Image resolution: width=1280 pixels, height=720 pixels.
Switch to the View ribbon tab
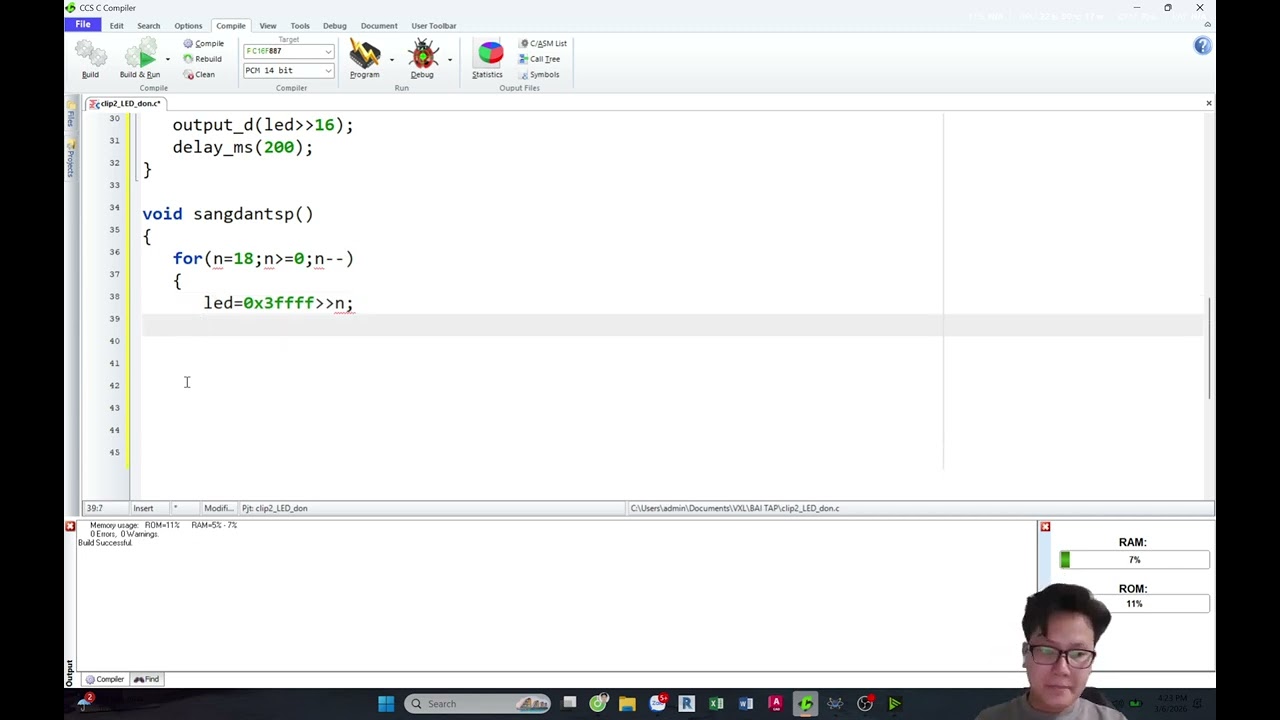268,26
